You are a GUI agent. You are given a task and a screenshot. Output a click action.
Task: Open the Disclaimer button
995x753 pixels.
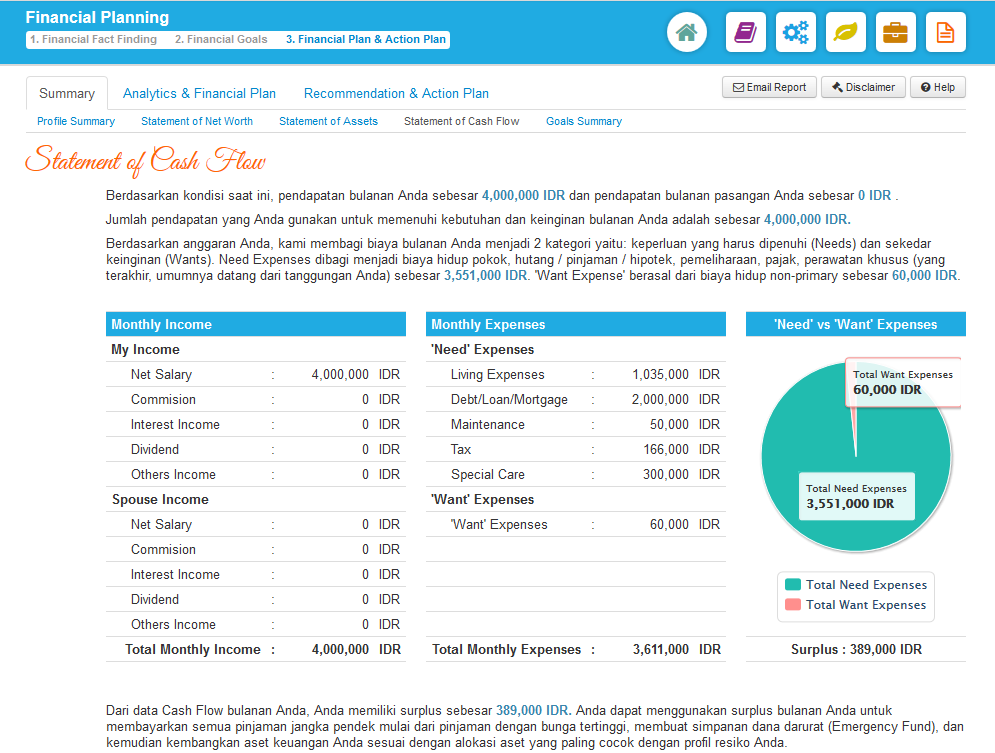coord(863,87)
